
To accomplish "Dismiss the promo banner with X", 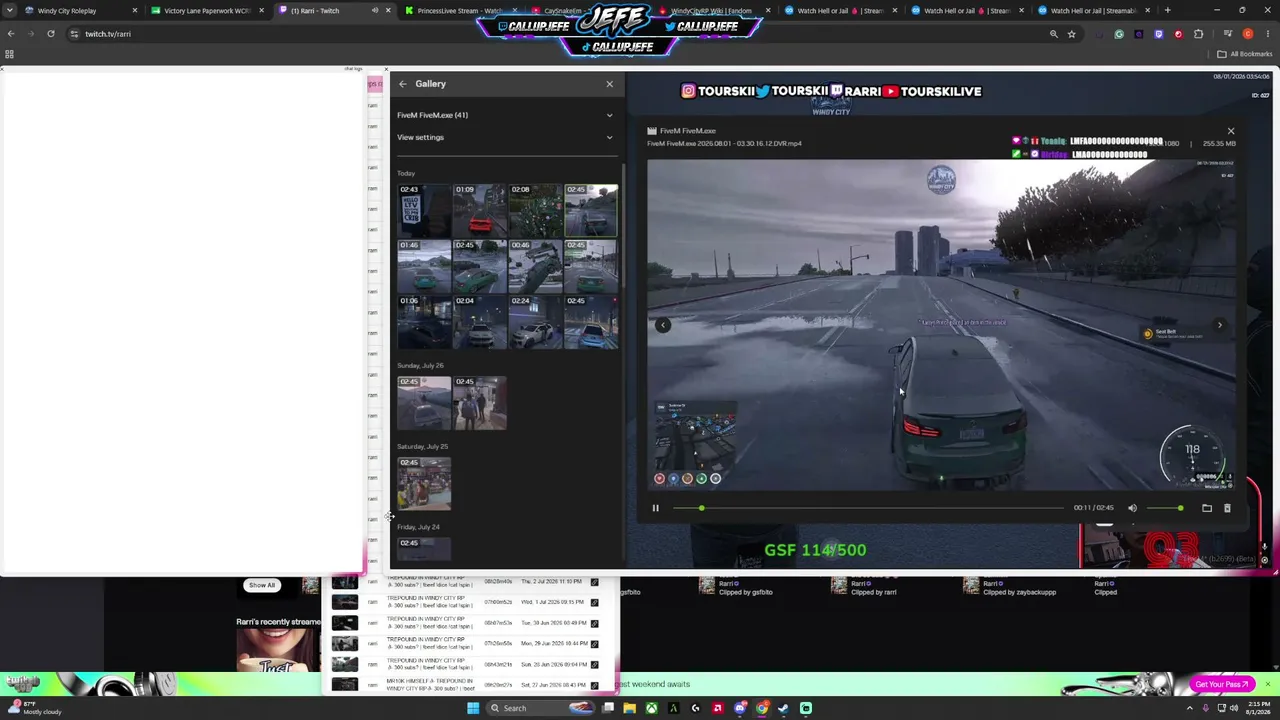I will (1267, 684).
